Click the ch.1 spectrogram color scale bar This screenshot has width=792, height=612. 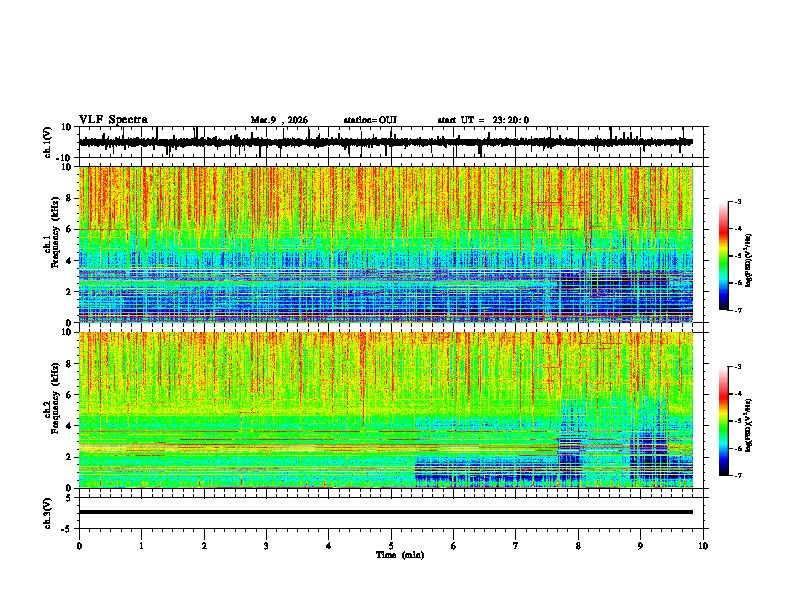723,256
